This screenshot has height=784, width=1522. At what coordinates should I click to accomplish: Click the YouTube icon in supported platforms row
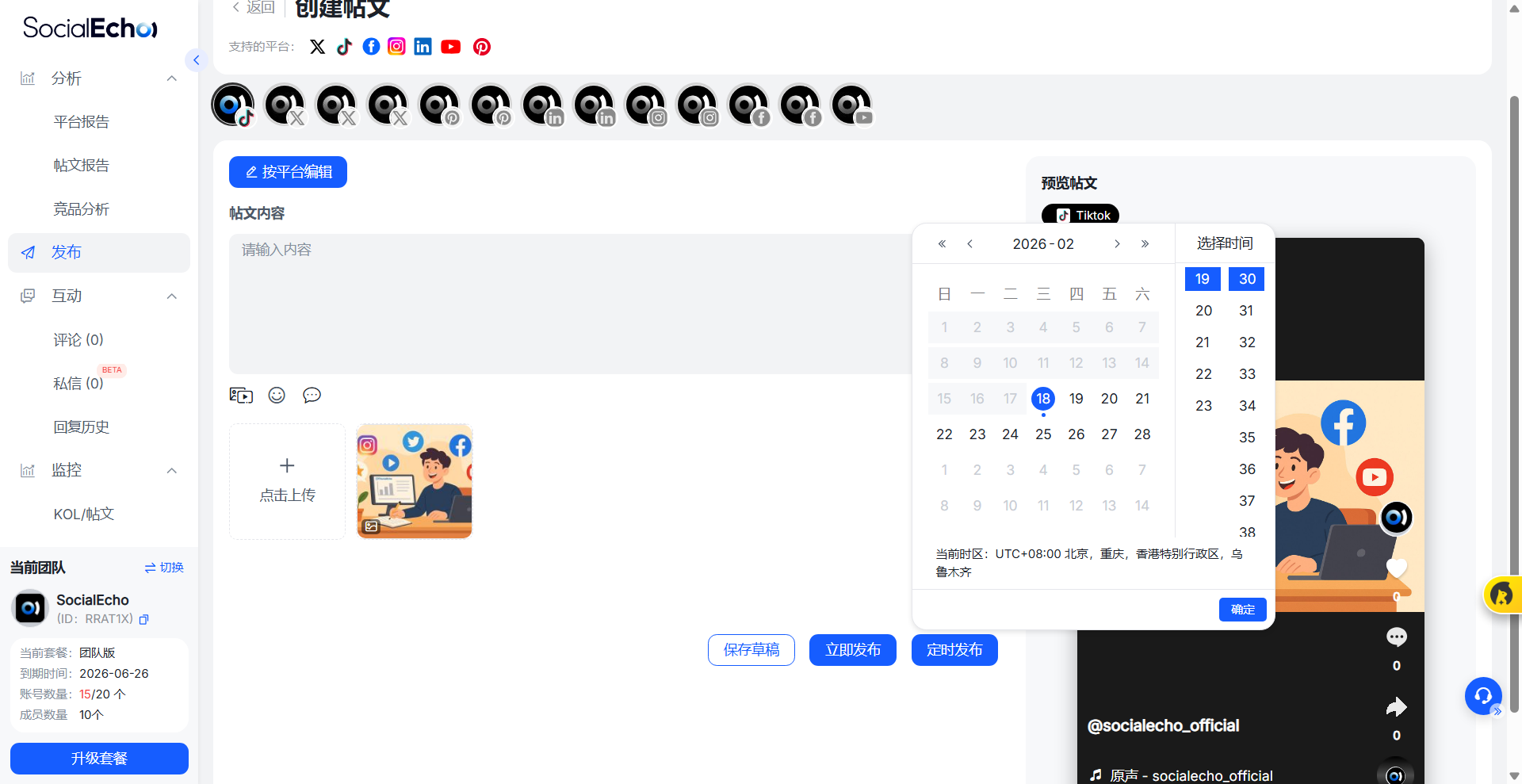click(x=450, y=47)
